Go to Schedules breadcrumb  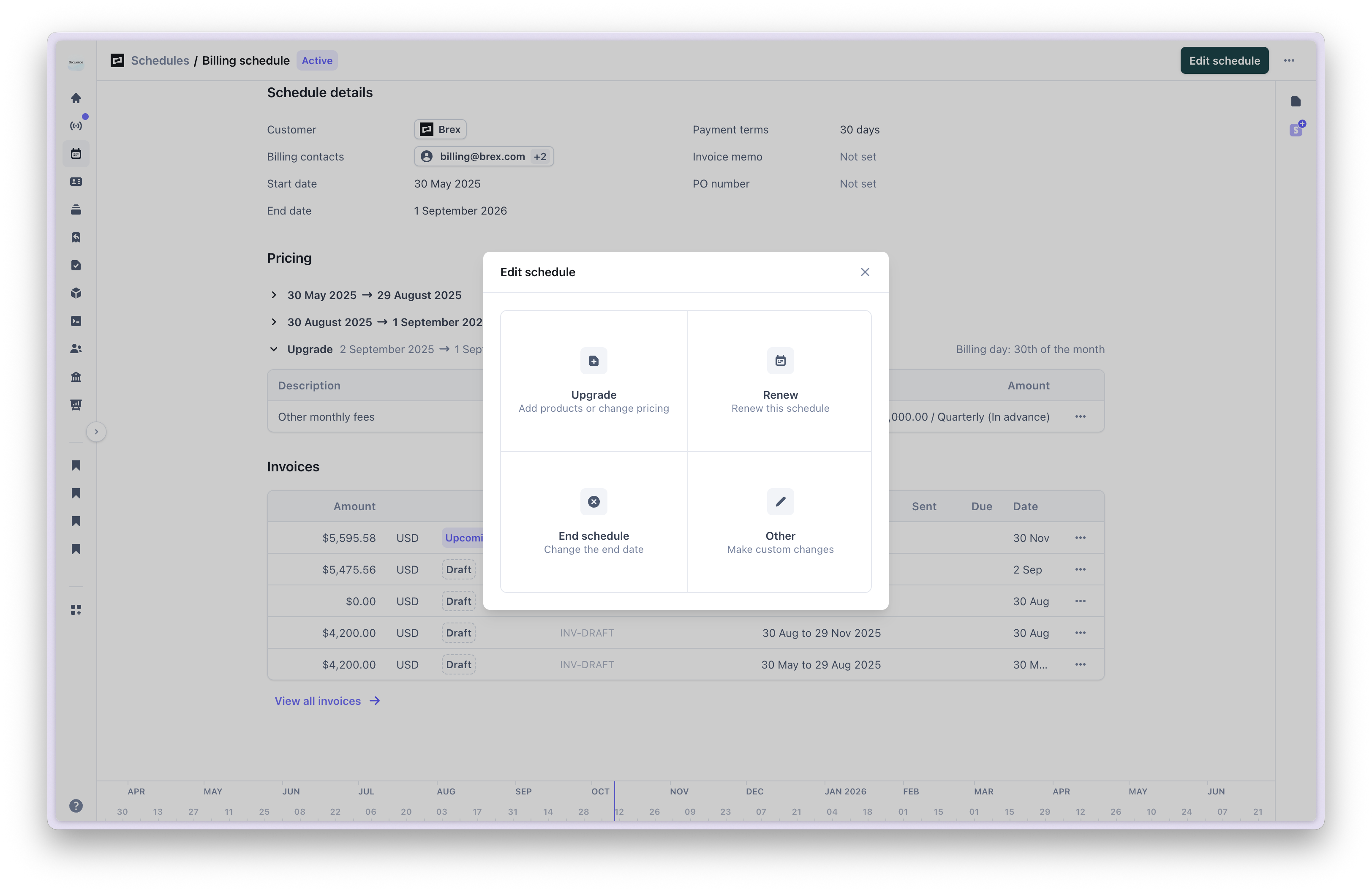click(x=160, y=60)
